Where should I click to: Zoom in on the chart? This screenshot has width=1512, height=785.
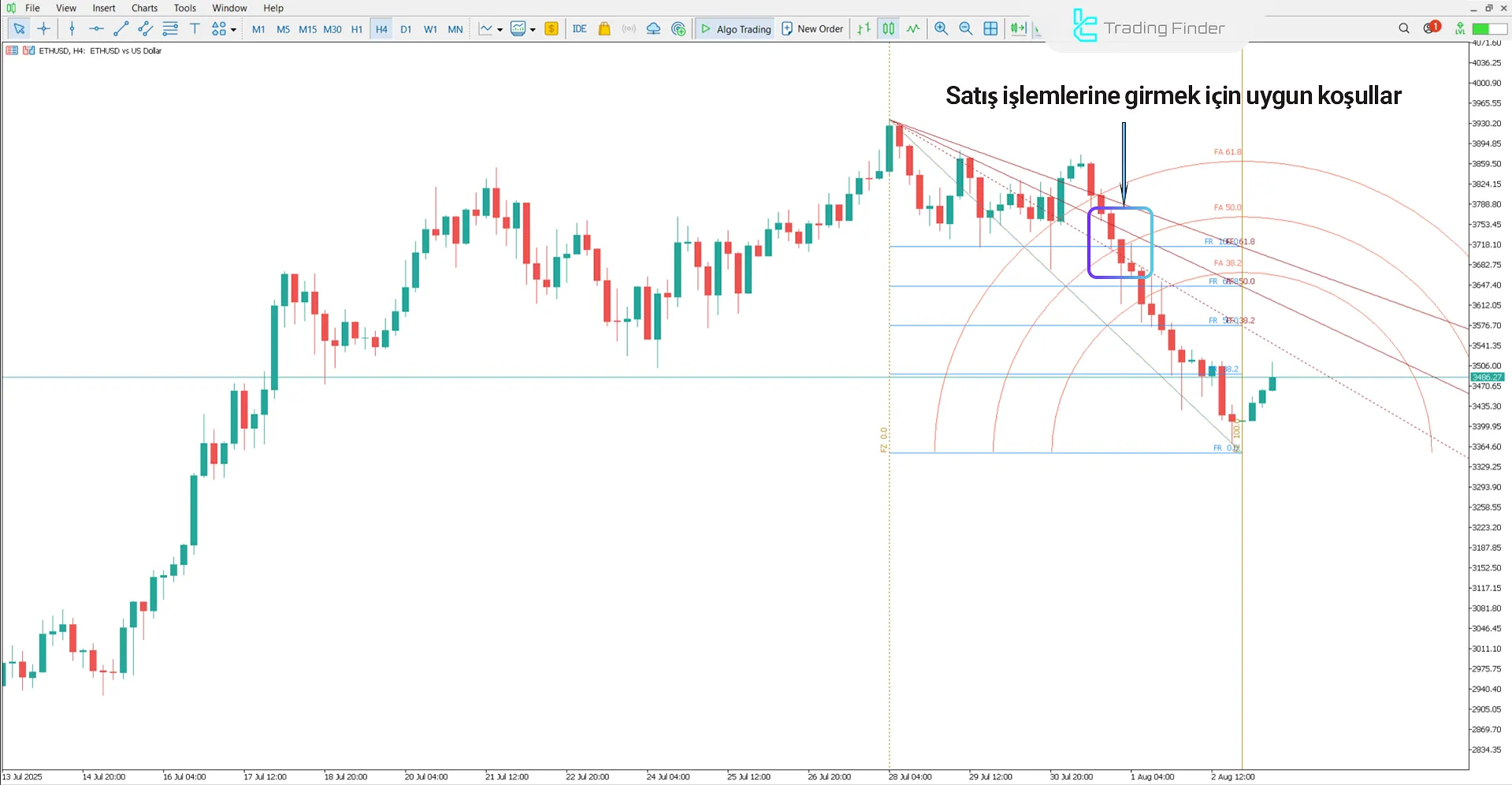(x=941, y=28)
